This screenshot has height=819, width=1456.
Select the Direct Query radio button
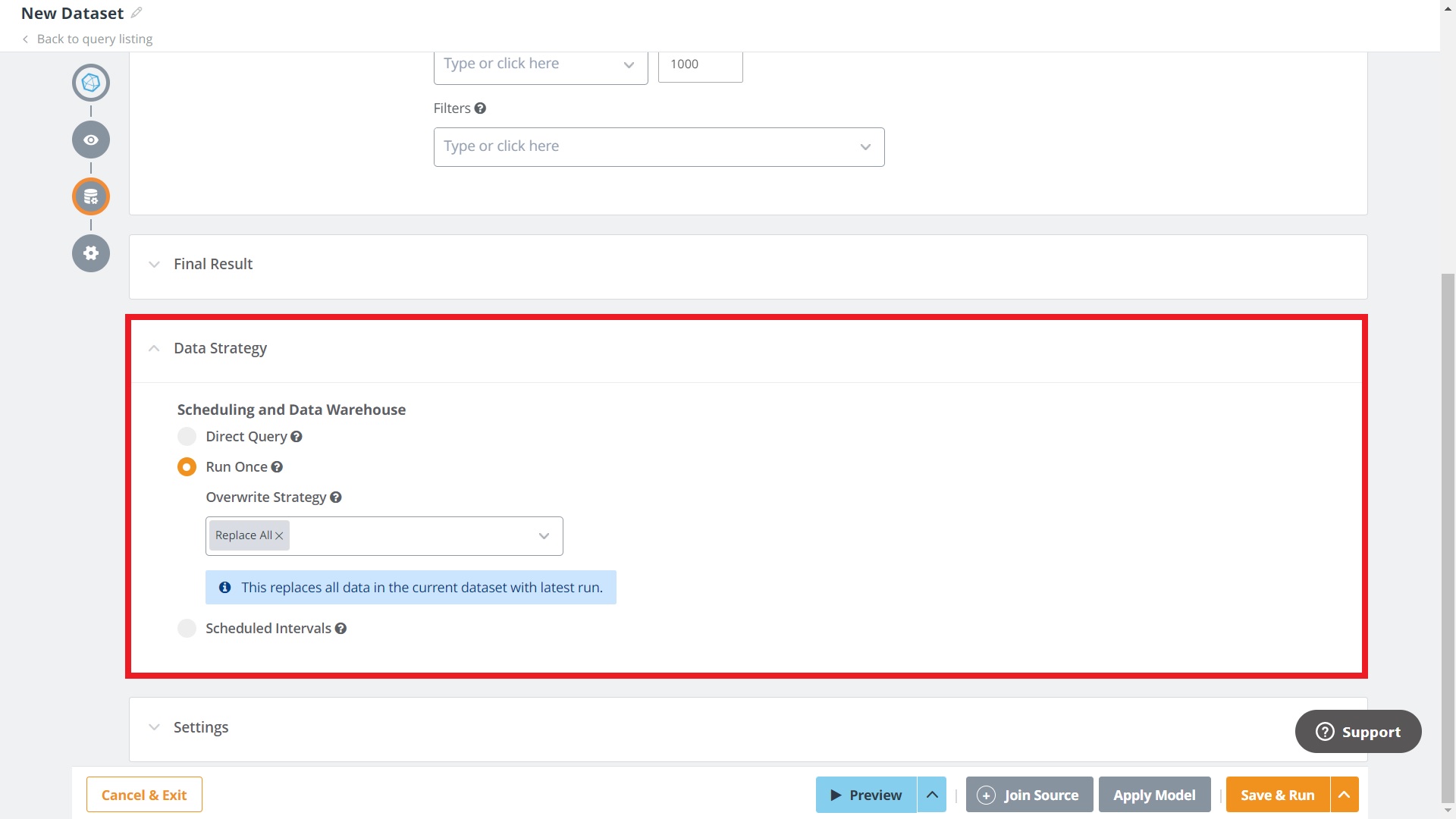point(187,436)
